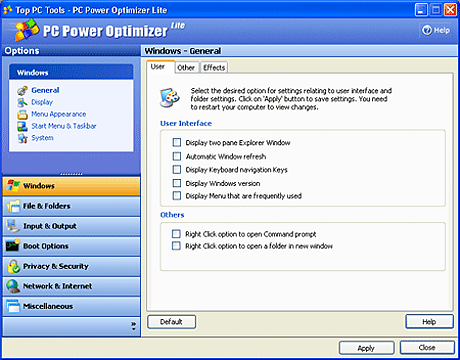The height and width of the screenshot is (360, 460).
Task: Enable Right Click open folder in new window
Action: (x=176, y=246)
